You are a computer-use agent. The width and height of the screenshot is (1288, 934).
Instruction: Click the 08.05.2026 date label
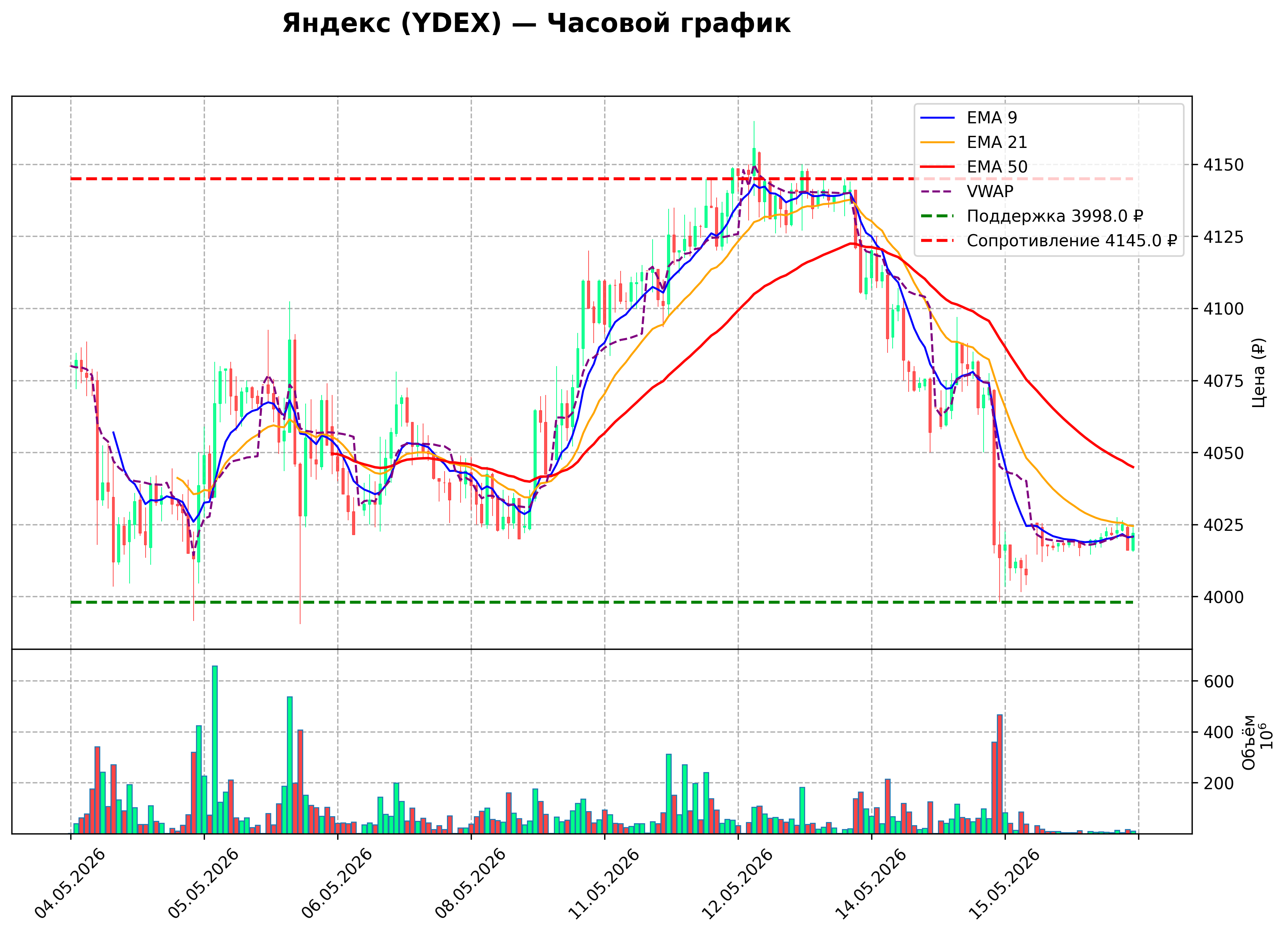pos(470,884)
